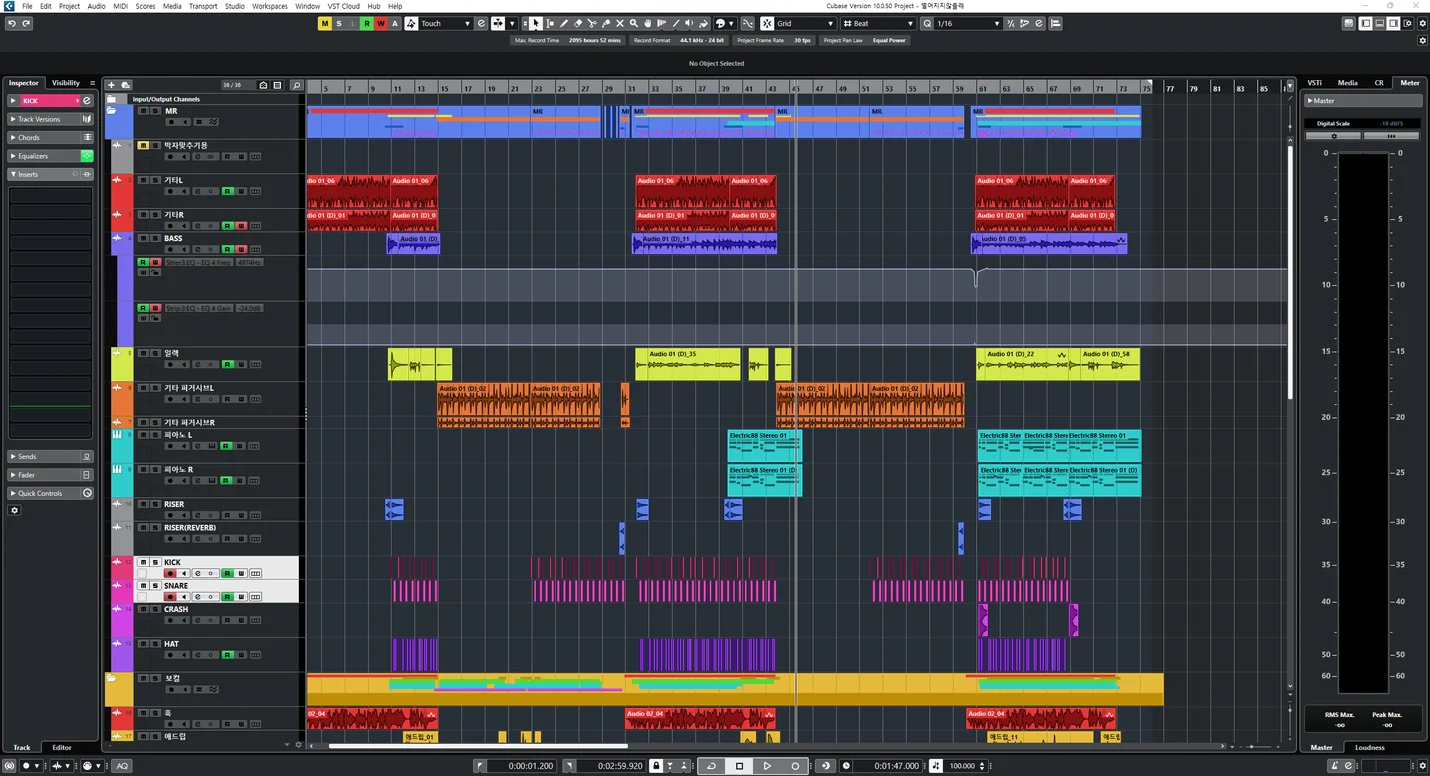Click the Record button in transport
The image size is (1430, 776).
tap(795, 766)
